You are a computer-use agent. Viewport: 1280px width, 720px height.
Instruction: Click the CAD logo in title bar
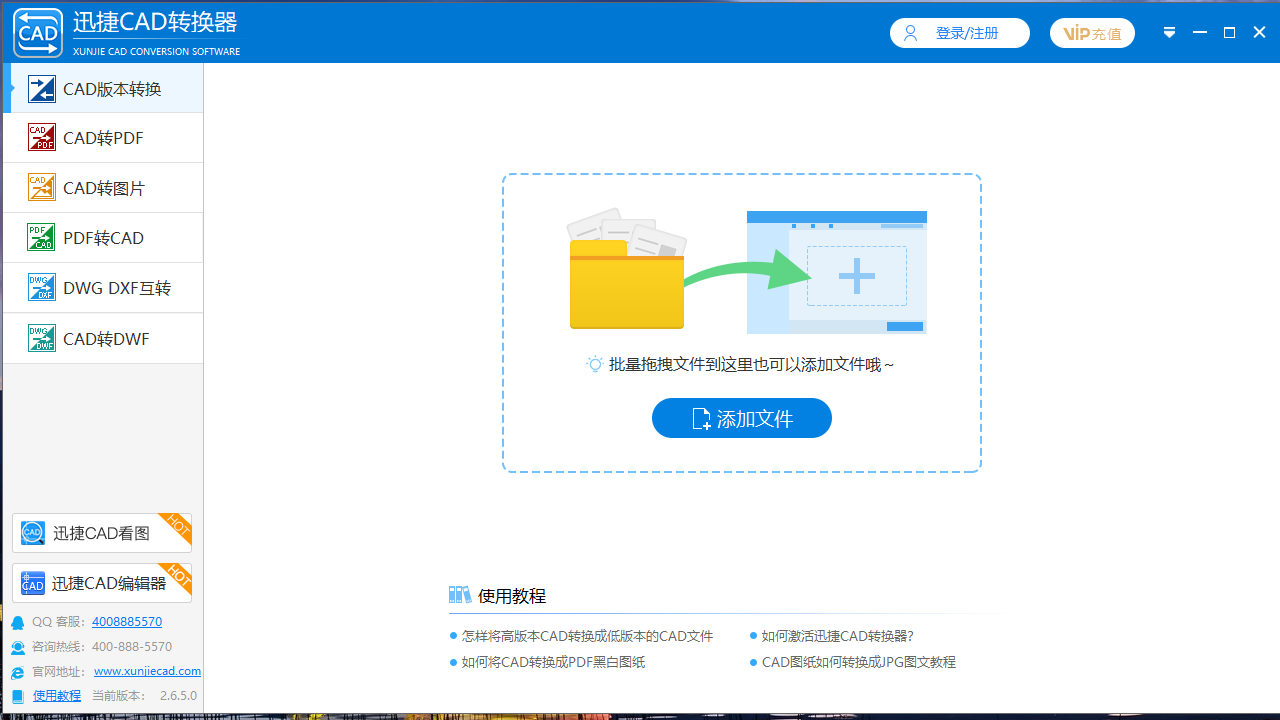(x=37, y=32)
